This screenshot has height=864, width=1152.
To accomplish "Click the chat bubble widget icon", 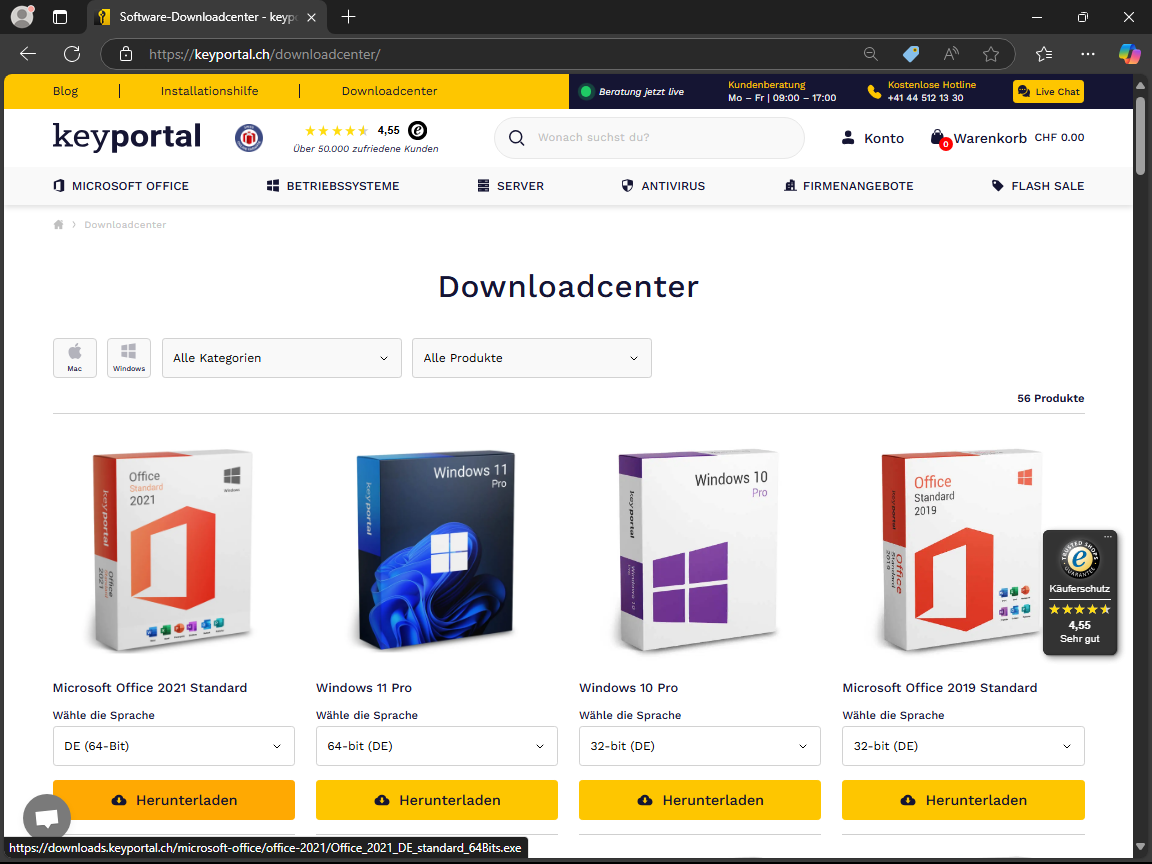I will tap(47, 818).
